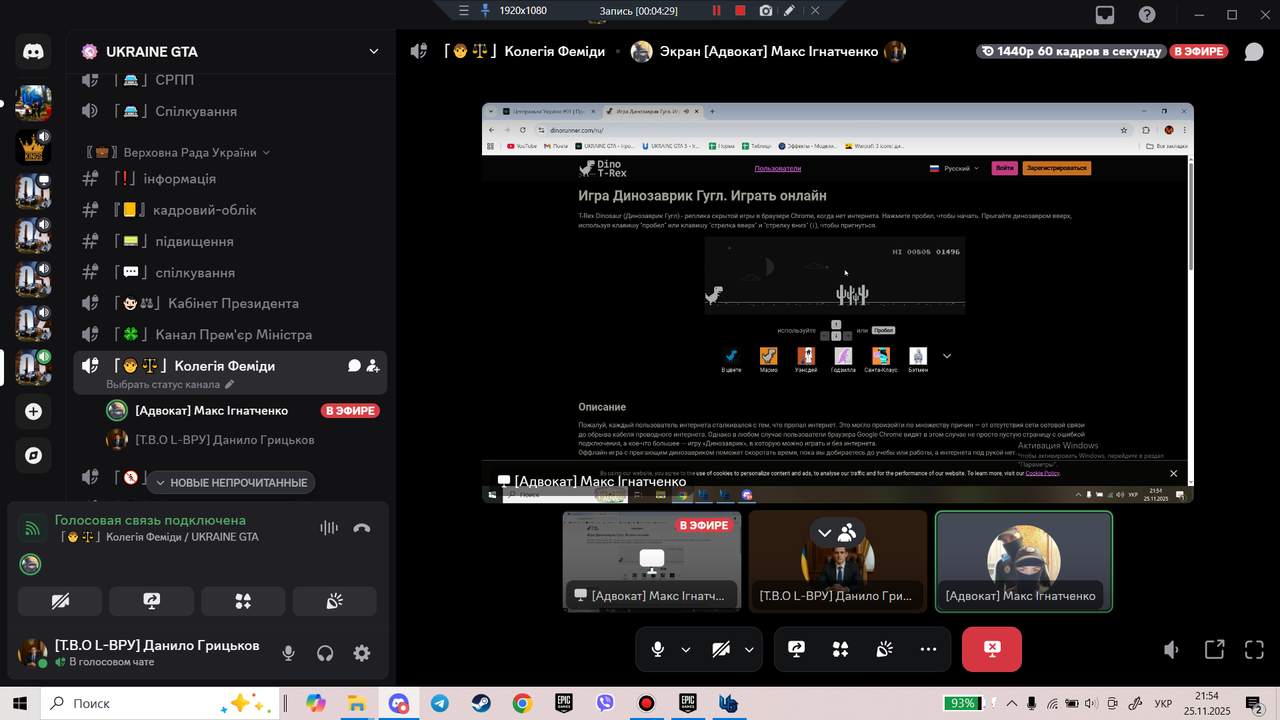Image resolution: width=1280 pixels, height=720 pixels.
Task: Open the кадровий-облік text channel
Action: click(230, 210)
